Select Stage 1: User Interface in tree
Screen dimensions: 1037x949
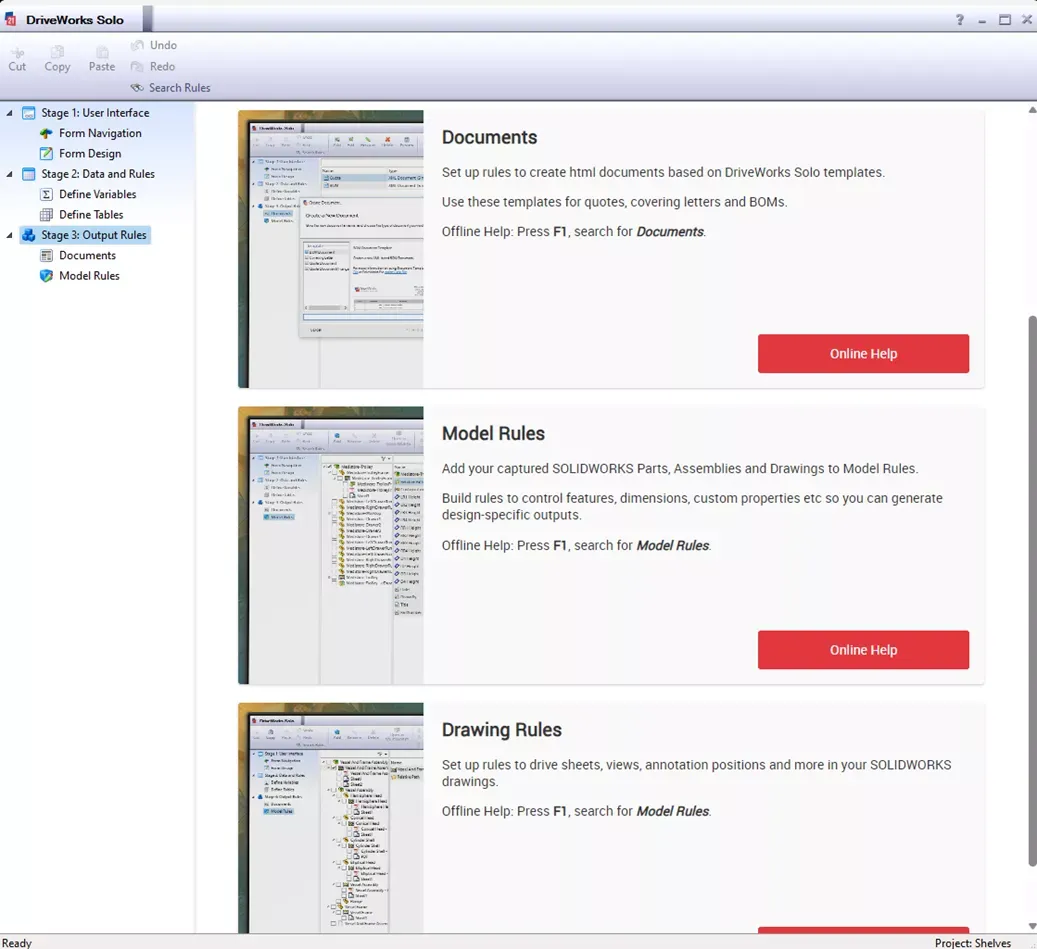pyautogui.click(x=95, y=112)
